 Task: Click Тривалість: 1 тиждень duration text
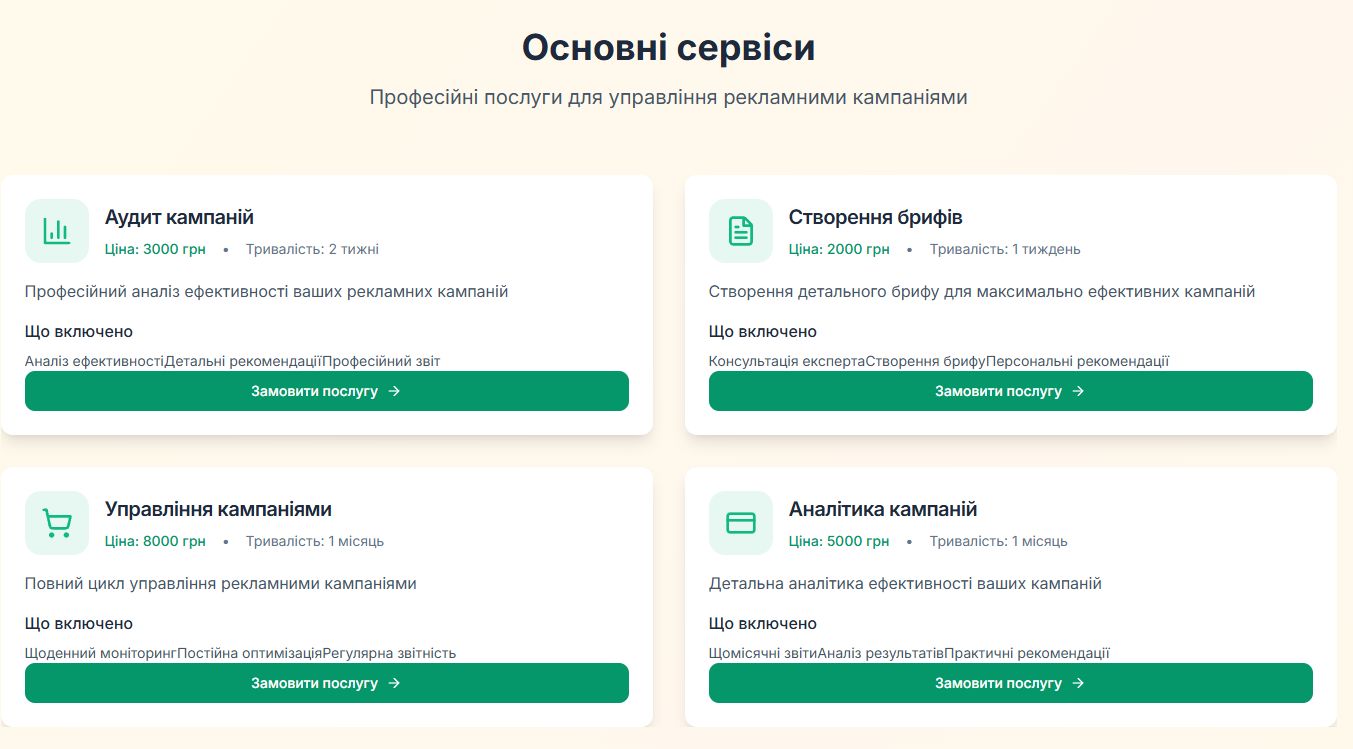pyautogui.click(x=1005, y=249)
